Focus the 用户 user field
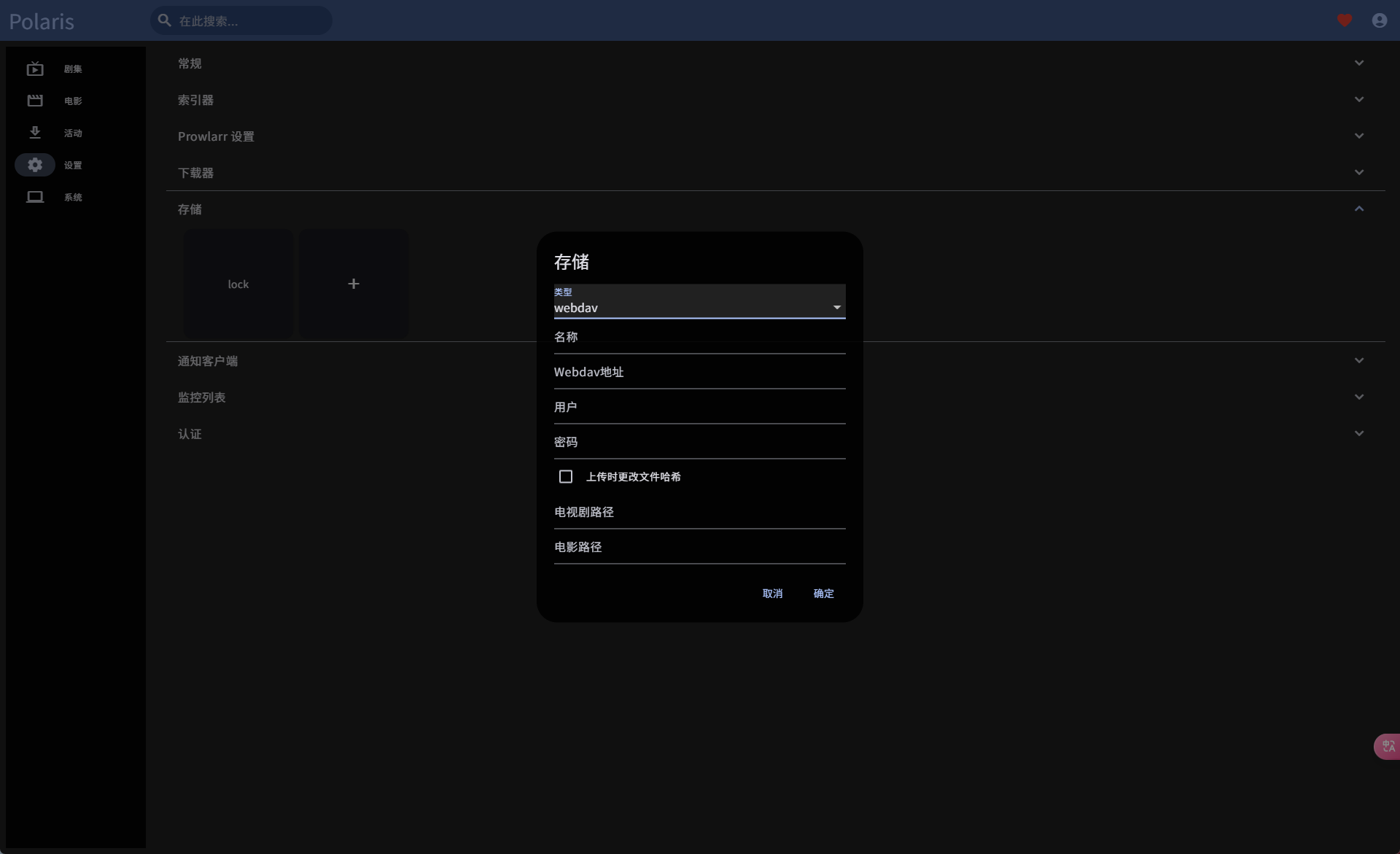This screenshot has height=854, width=1400. tap(700, 407)
